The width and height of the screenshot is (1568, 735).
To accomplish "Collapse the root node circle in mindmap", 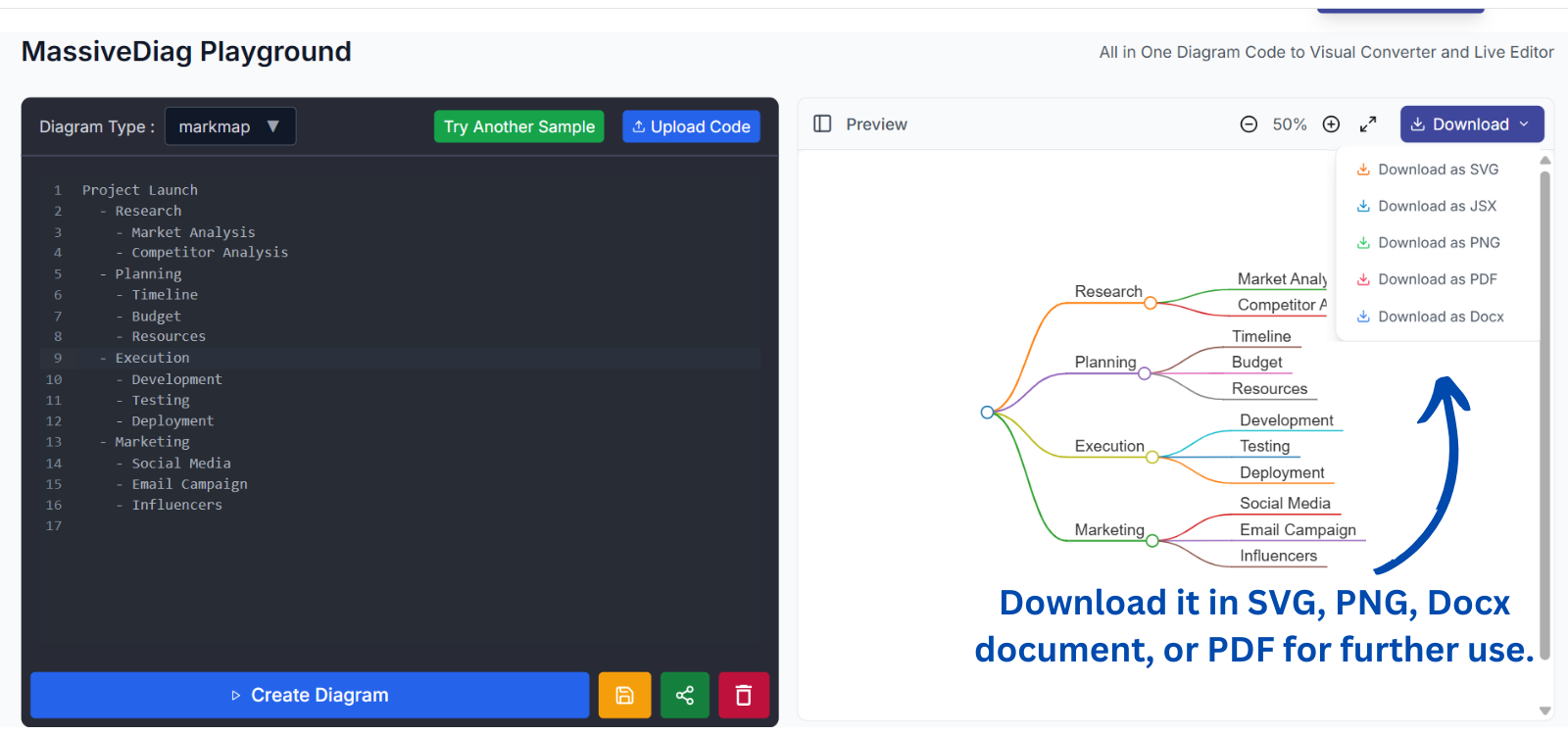I will pos(987,413).
